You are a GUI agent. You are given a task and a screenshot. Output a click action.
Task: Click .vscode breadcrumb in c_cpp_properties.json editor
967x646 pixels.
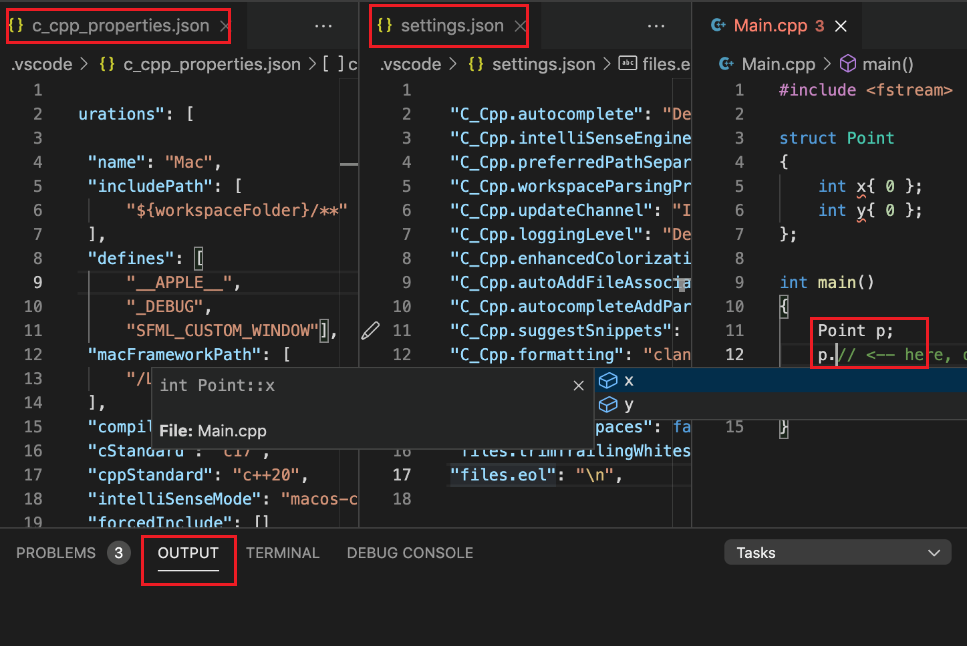(42, 64)
